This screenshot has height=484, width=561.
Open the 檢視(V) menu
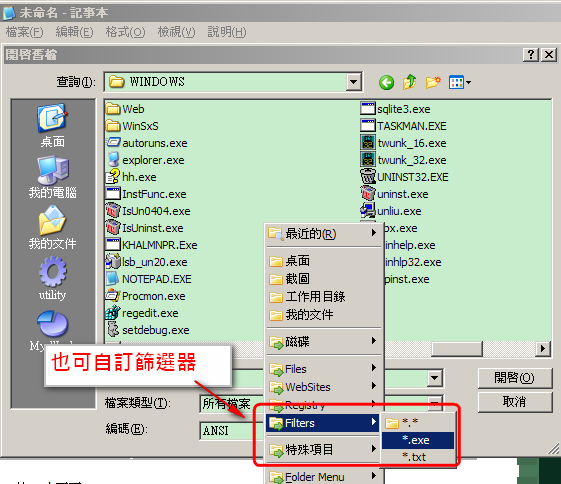point(176,32)
